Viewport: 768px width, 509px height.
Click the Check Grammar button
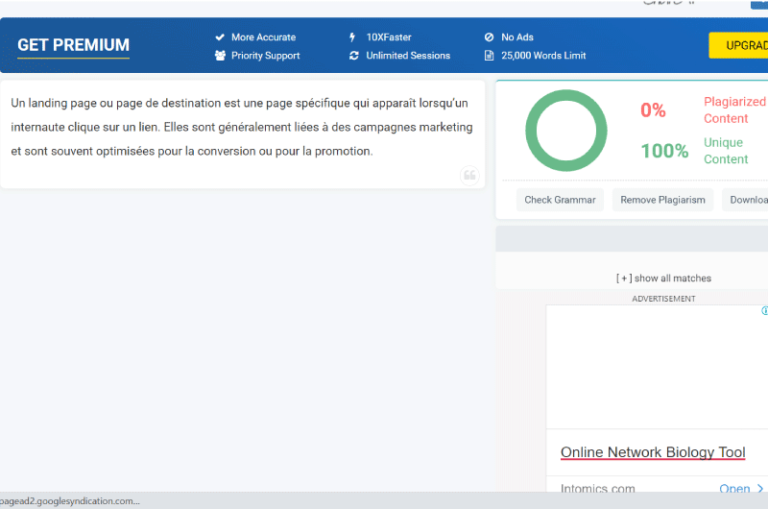click(560, 200)
